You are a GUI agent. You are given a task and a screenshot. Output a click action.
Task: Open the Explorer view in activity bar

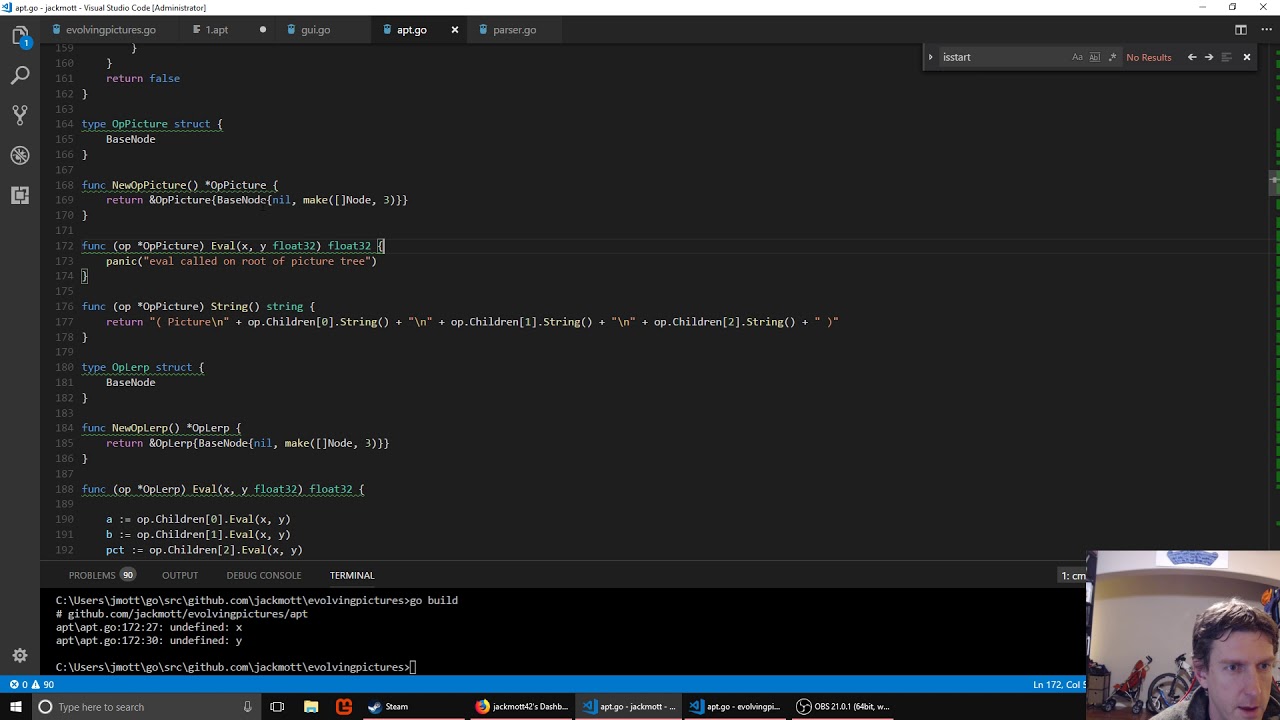coord(20,37)
